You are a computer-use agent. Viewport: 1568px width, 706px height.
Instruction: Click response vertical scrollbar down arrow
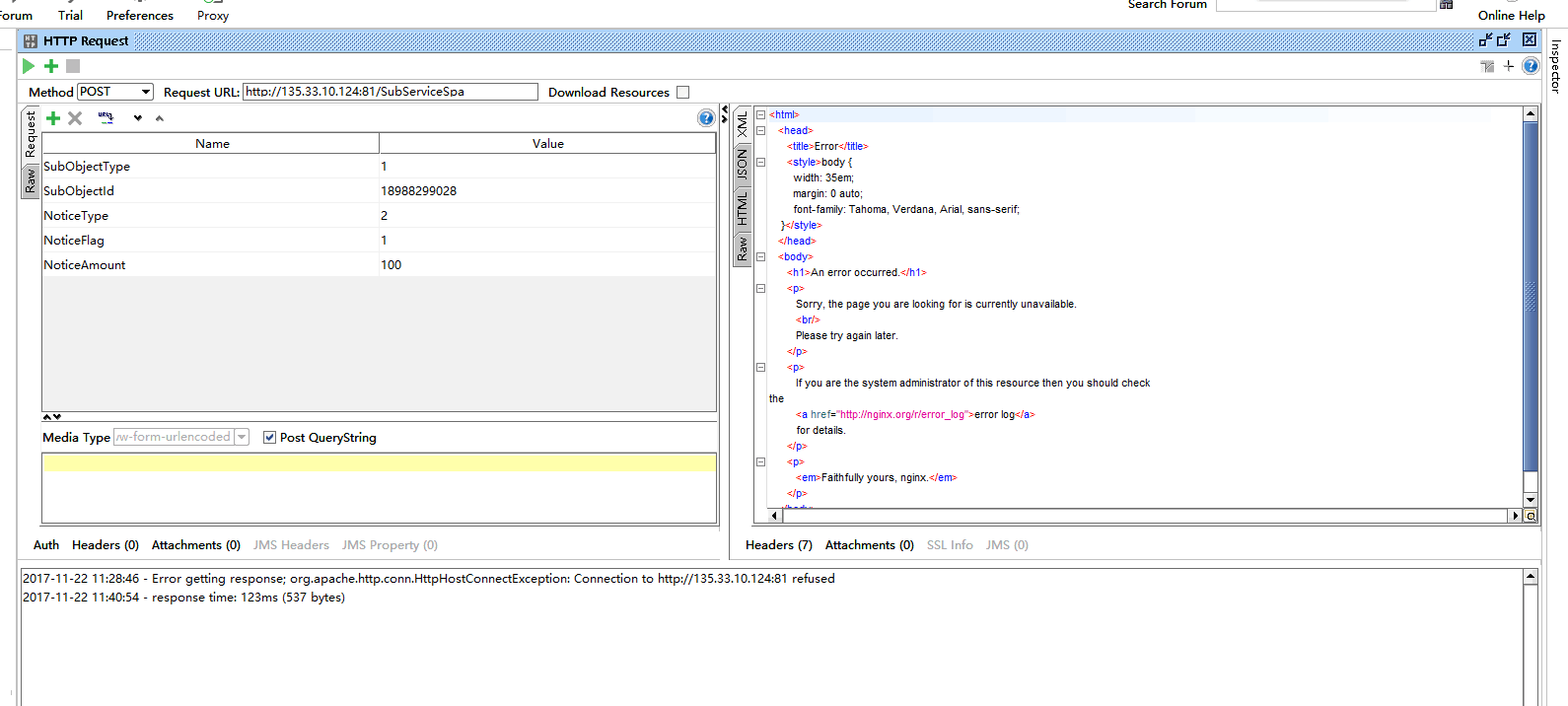(x=1531, y=500)
